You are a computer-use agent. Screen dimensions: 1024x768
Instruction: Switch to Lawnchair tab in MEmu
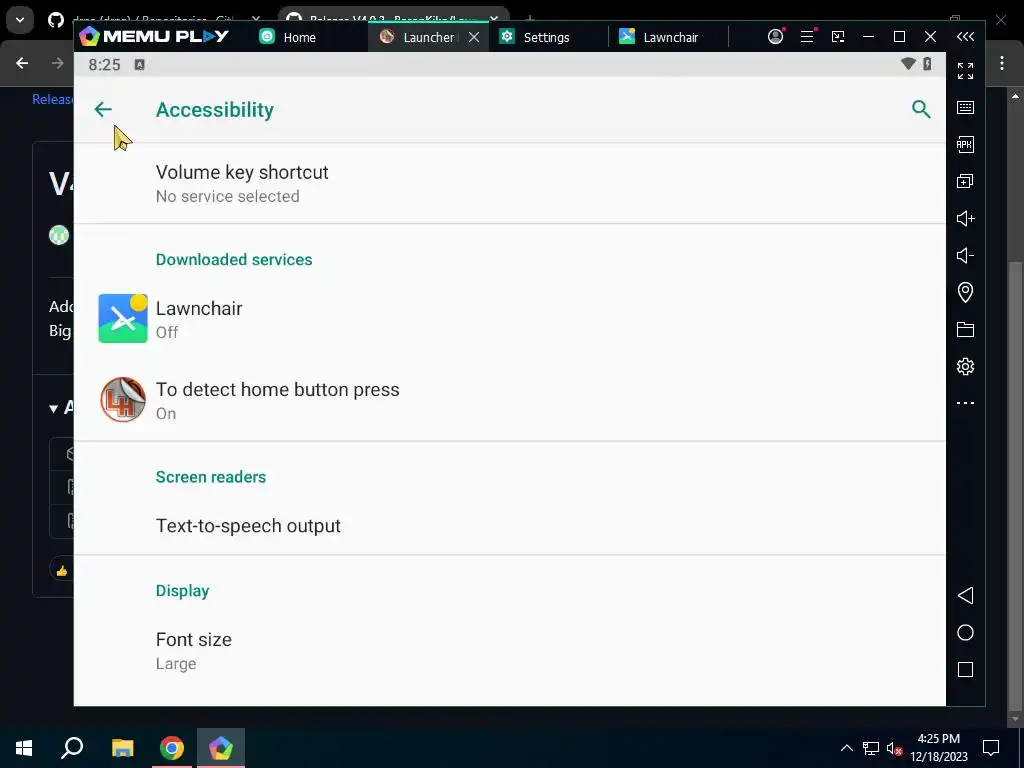pyautogui.click(x=660, y=37)
